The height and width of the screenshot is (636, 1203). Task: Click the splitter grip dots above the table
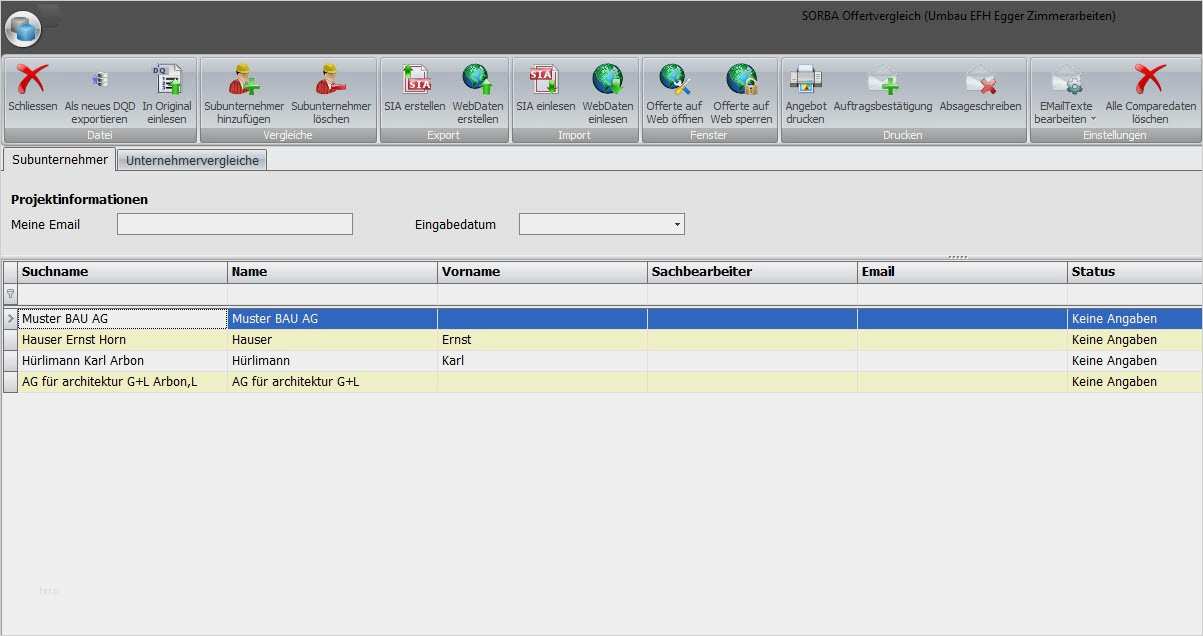tap(957, 257)
